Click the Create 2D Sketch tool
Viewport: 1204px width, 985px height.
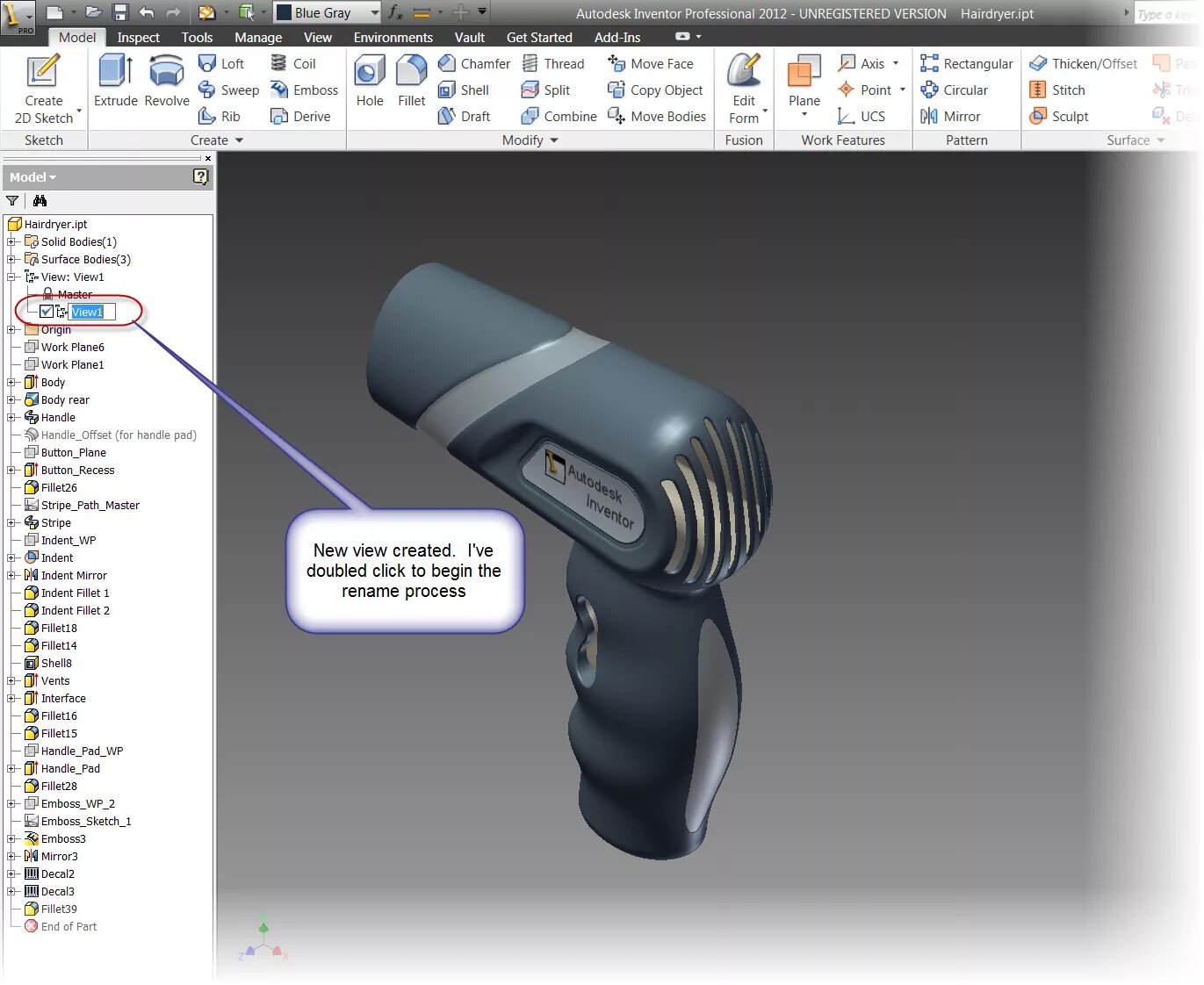pyautogui.click(x=43, y=90)
